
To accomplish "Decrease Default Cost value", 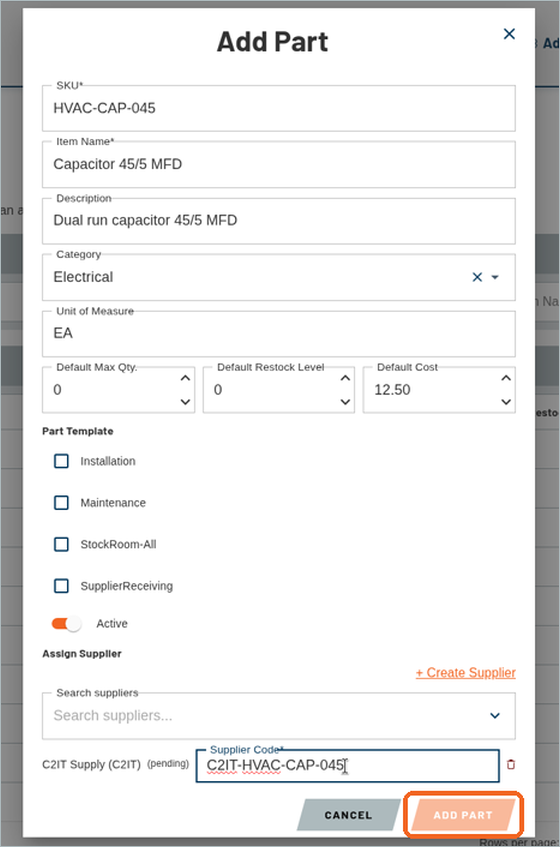I will coord(505,402).
